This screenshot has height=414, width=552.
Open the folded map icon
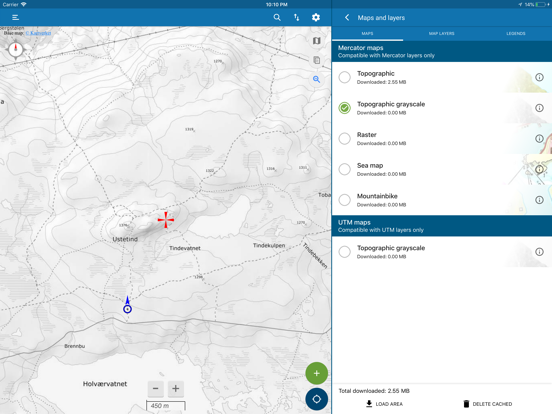[316, 41]
